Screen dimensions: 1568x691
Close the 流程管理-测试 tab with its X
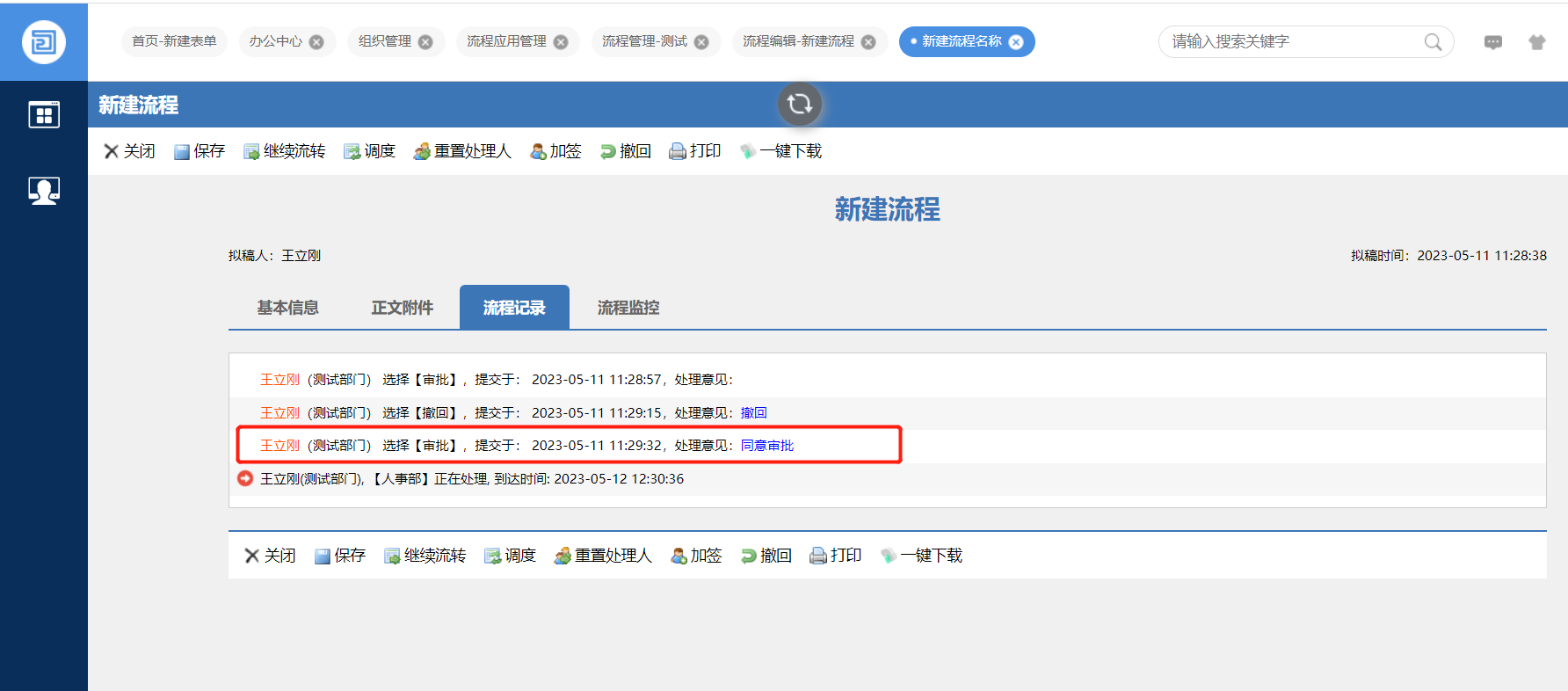point(701,42)
